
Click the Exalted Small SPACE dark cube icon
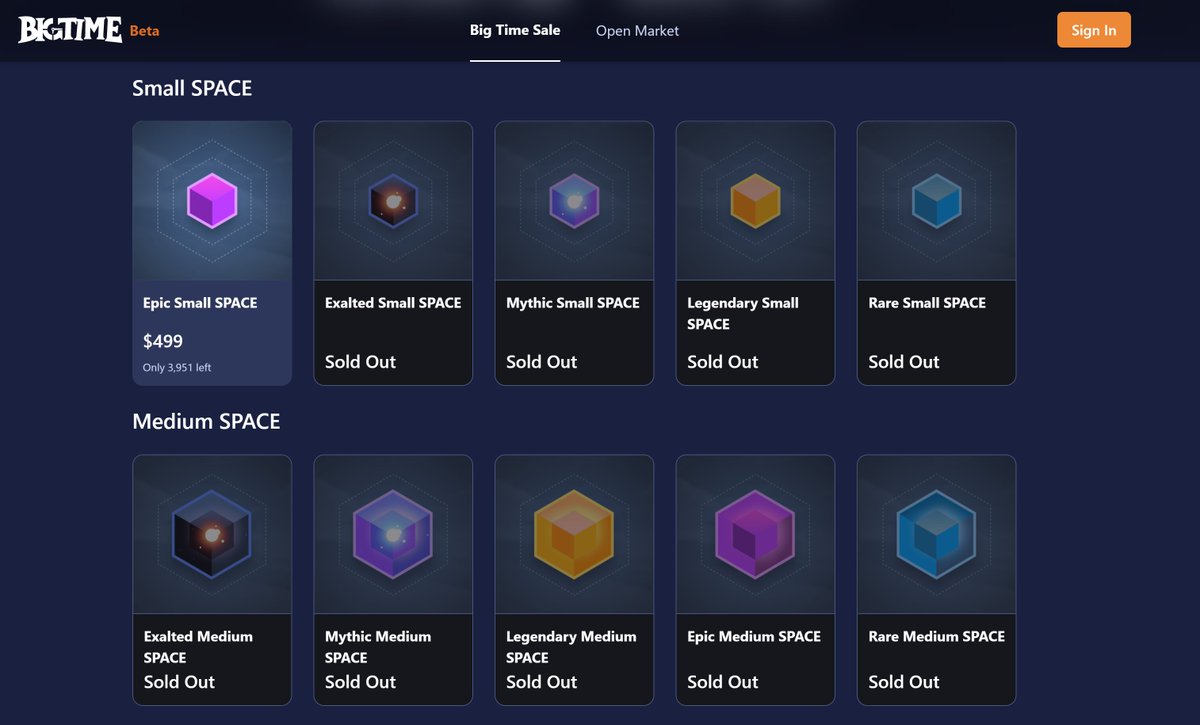tap(393, 201)
